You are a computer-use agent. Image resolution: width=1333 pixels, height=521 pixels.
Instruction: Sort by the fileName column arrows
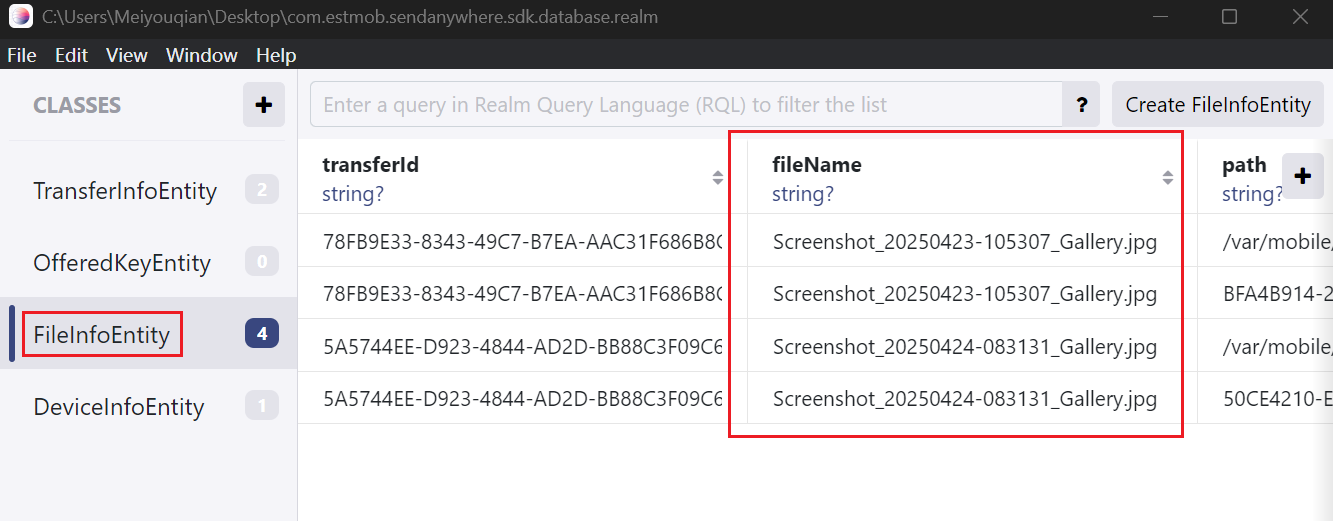[x=1167, y=178]
